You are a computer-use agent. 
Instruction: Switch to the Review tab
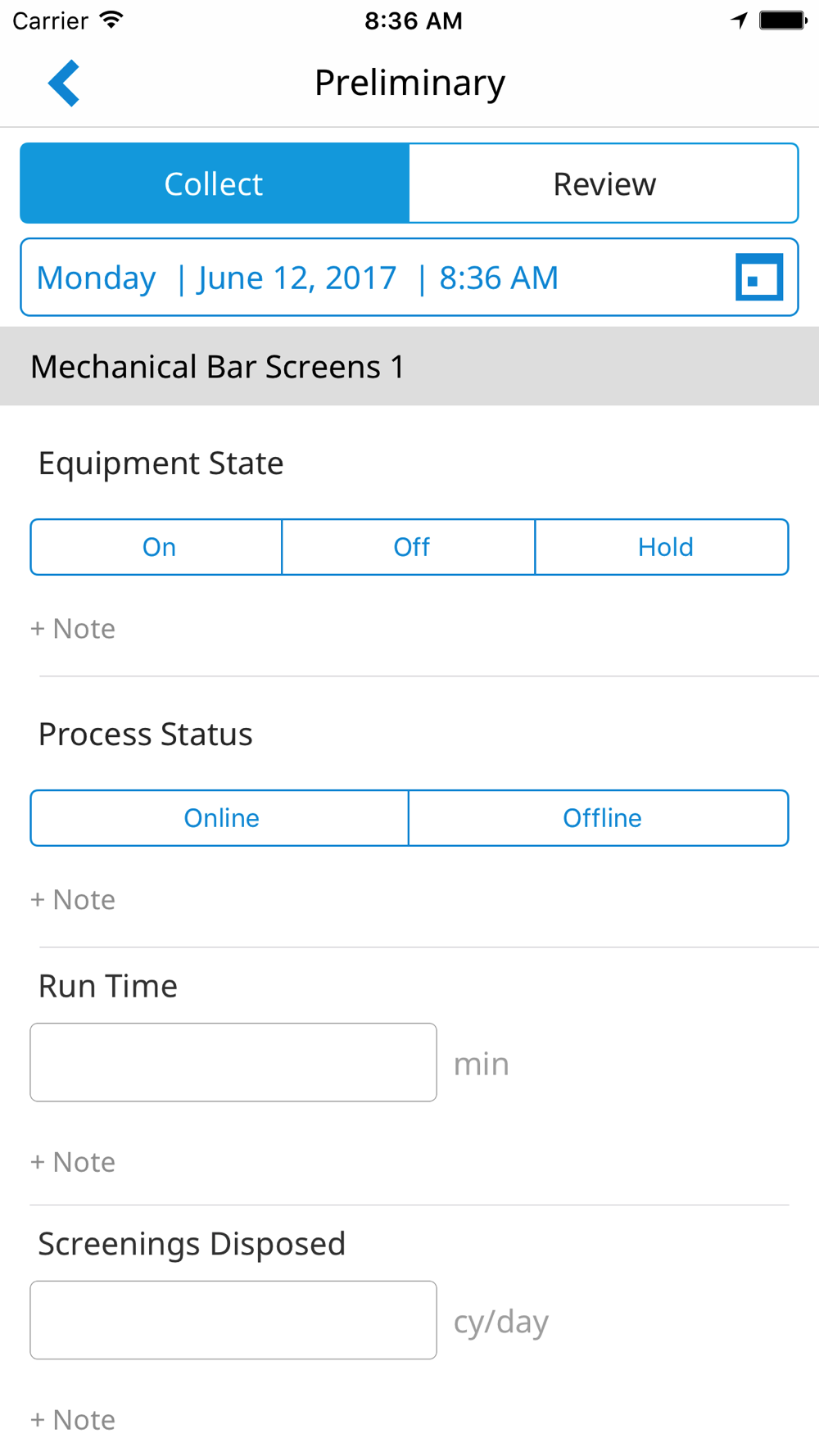[x=604, y=183]
